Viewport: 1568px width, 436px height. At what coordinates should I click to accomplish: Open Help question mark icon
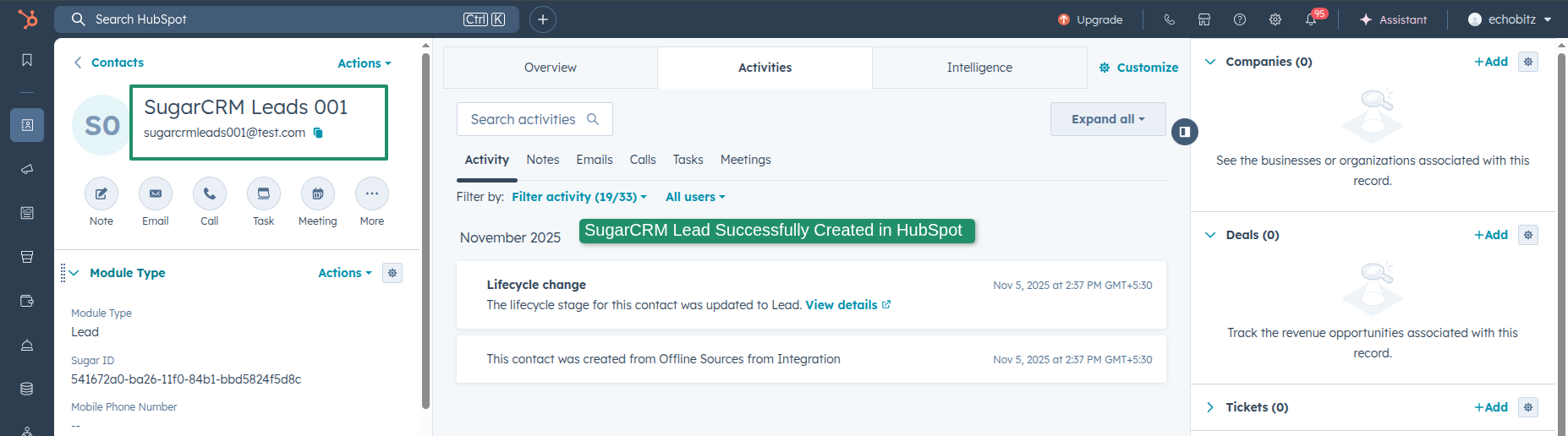1240,19
